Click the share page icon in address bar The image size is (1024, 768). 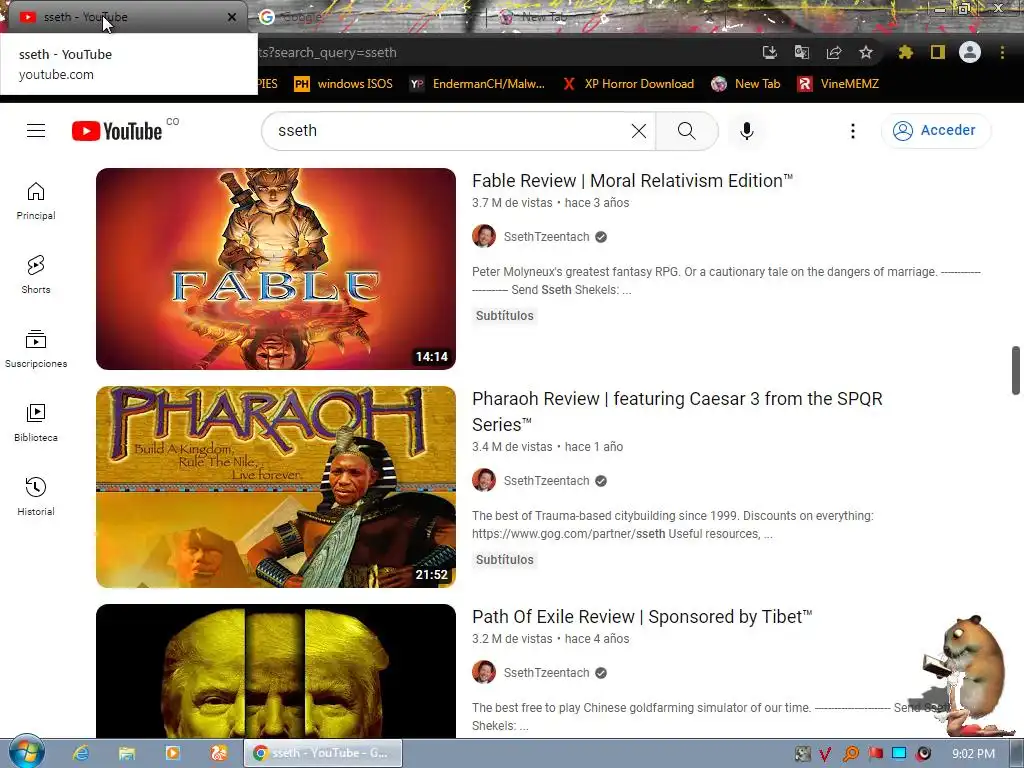(833, 52)
